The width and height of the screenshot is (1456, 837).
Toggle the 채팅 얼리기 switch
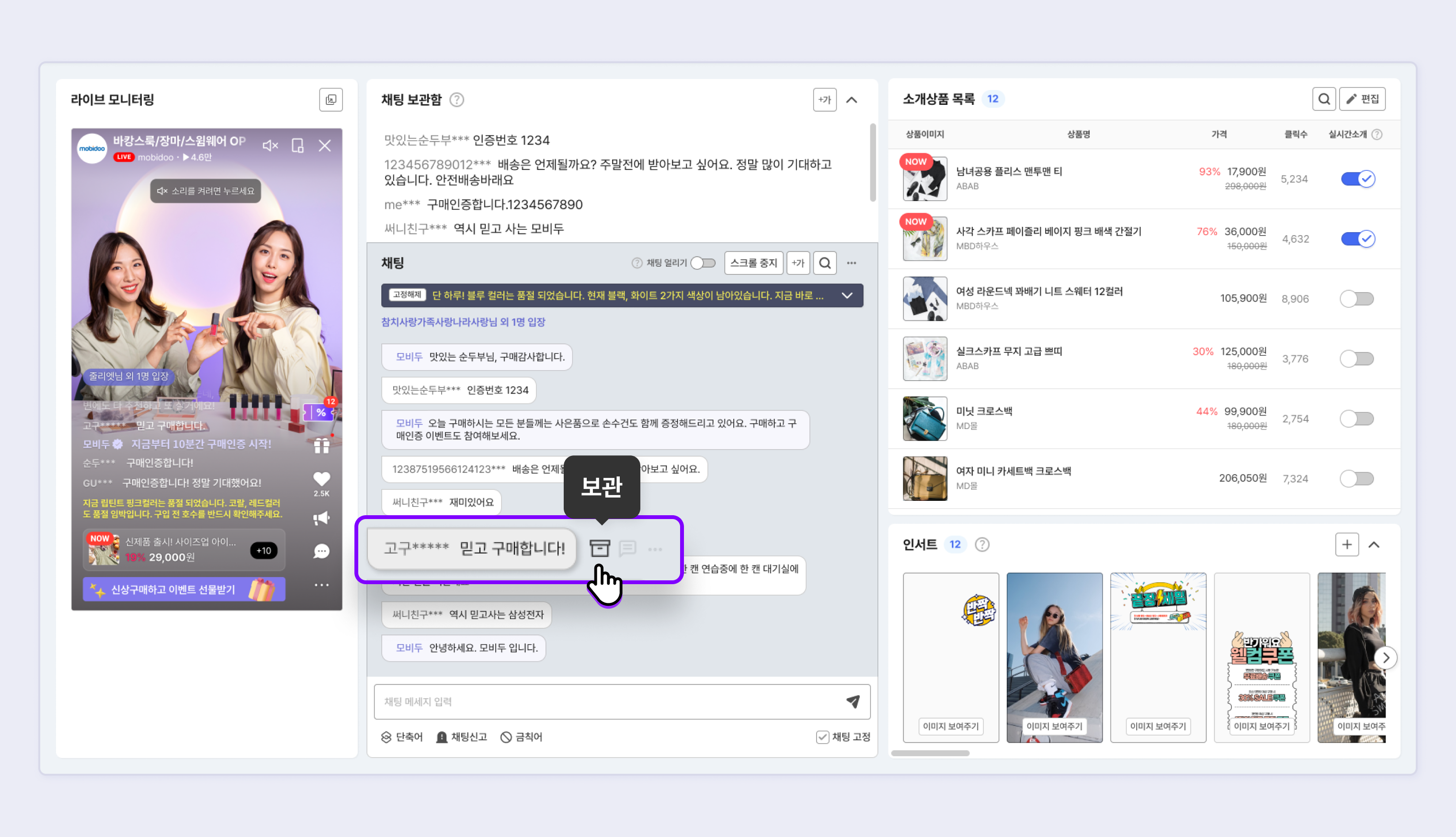pos(703,263)
